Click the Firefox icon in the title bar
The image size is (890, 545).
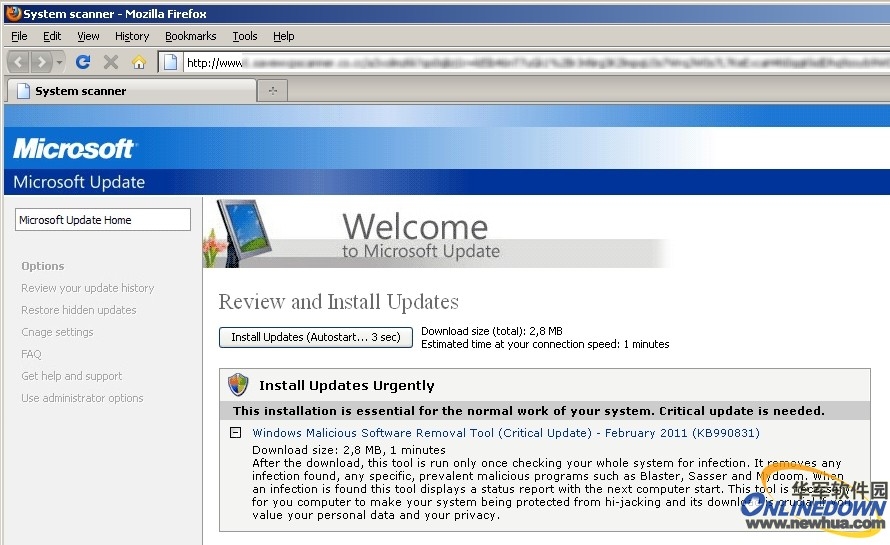coord(14,13)
